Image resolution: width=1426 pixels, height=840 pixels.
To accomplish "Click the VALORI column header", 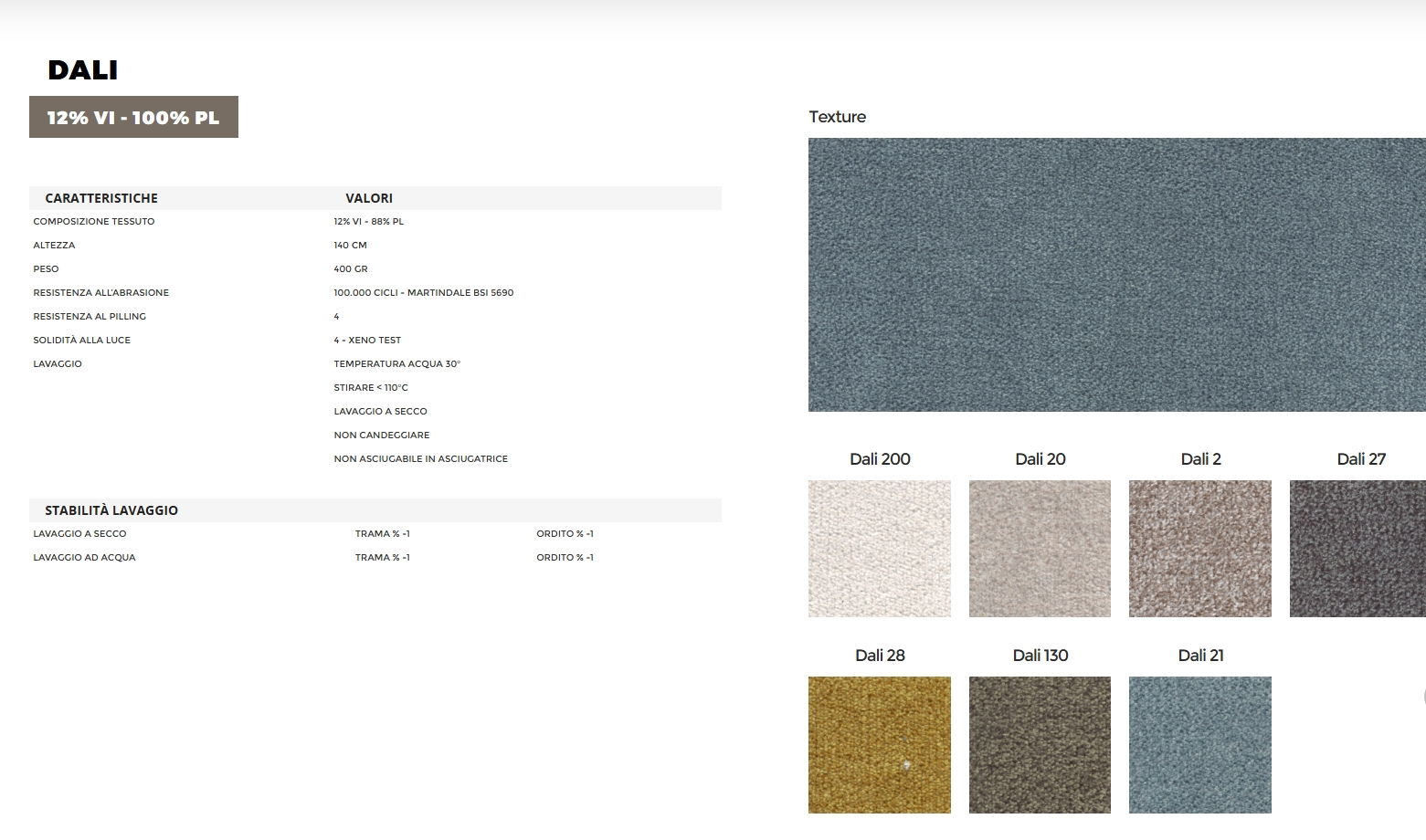I will (369, 198).
